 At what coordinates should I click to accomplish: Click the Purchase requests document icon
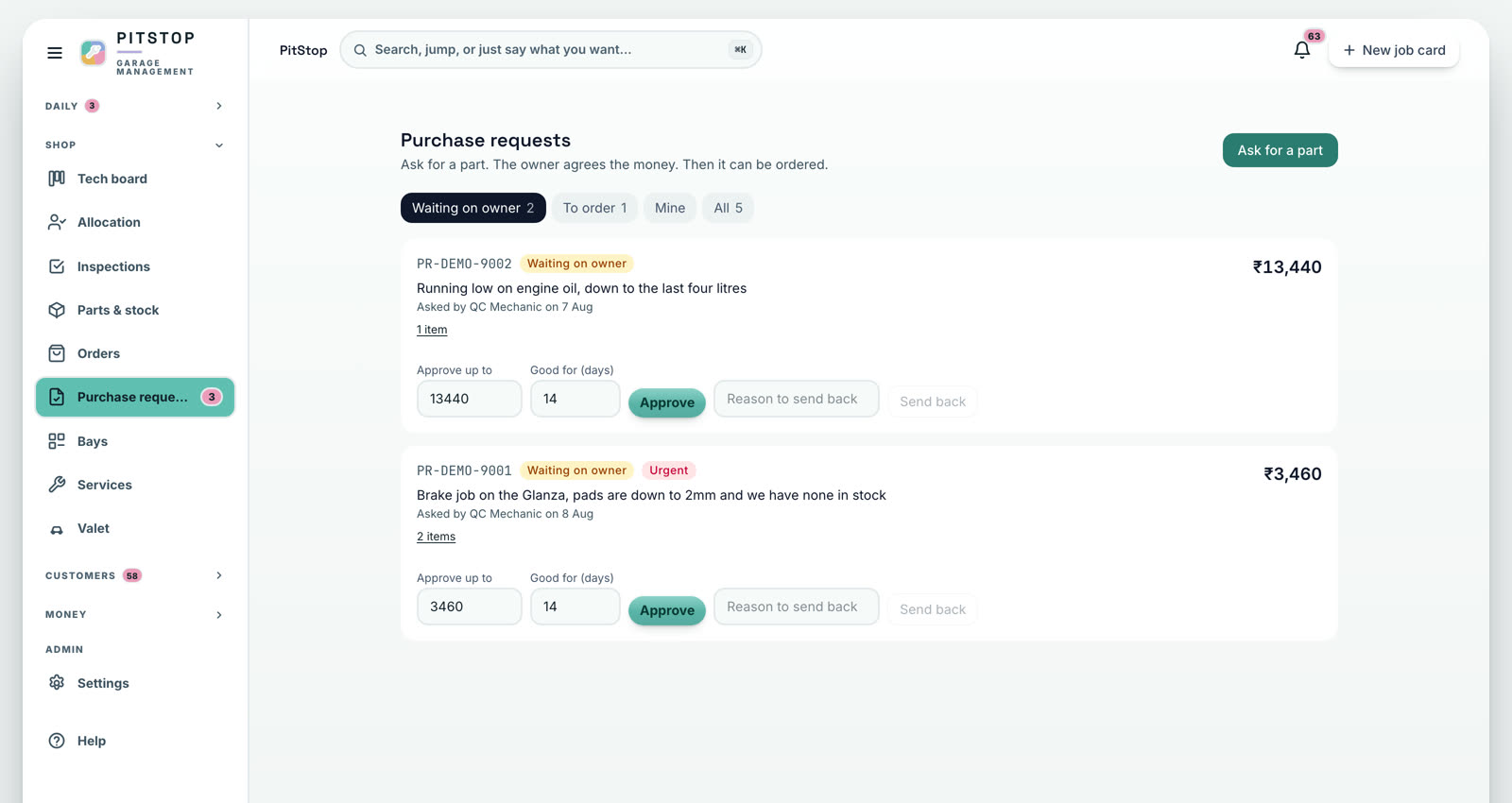pyautogui.click(x=57, y=397)
